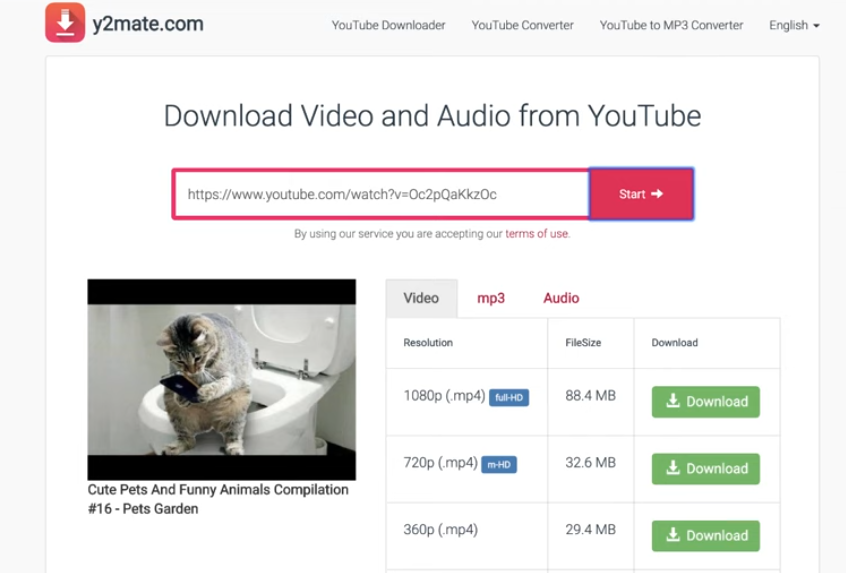Image resolution: width=846 pixels, height=573 pixels.
Task: Click the YouTube URL input field
Action: pos(381,194)
